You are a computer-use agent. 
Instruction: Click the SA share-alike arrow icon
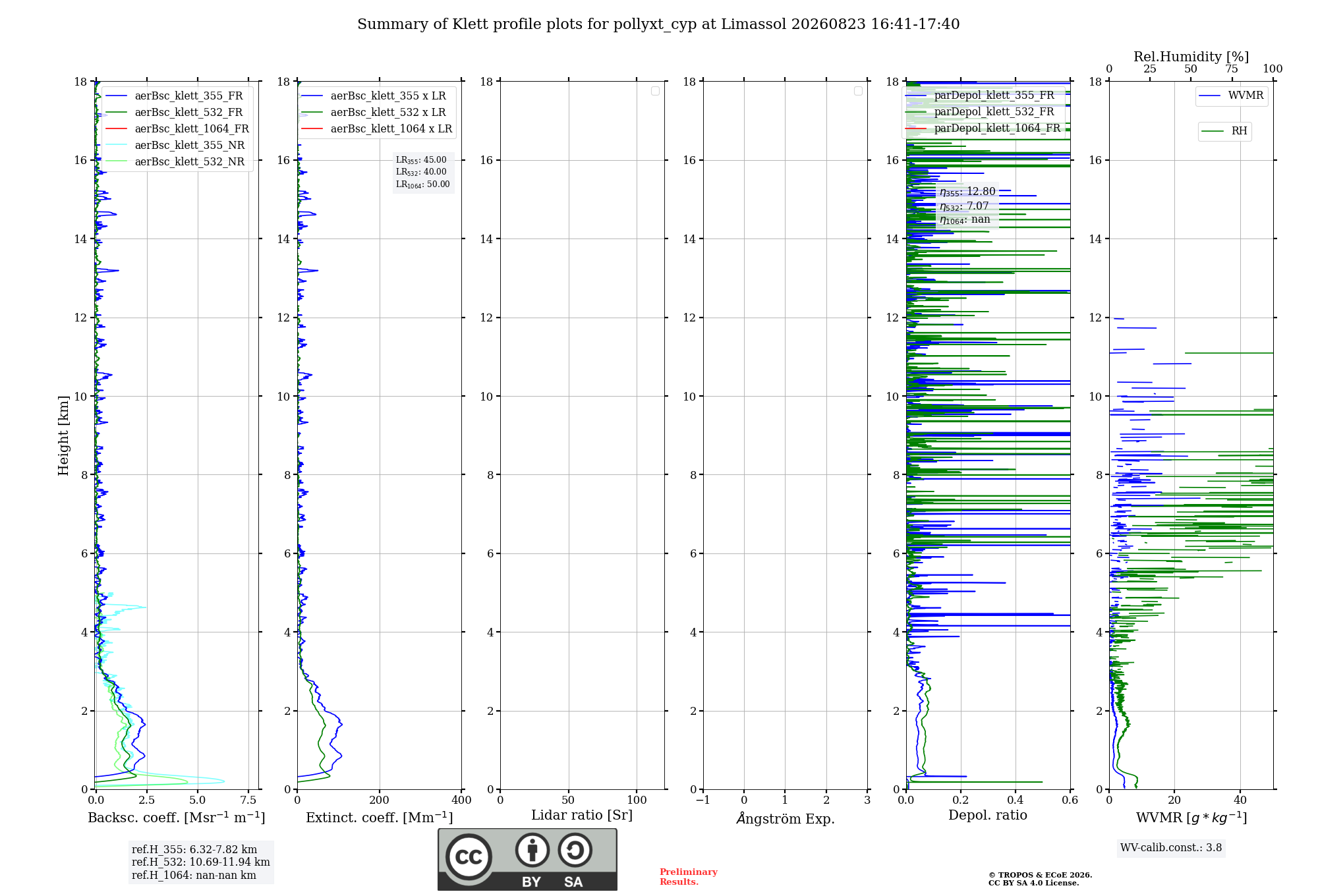tap(575, 850)
